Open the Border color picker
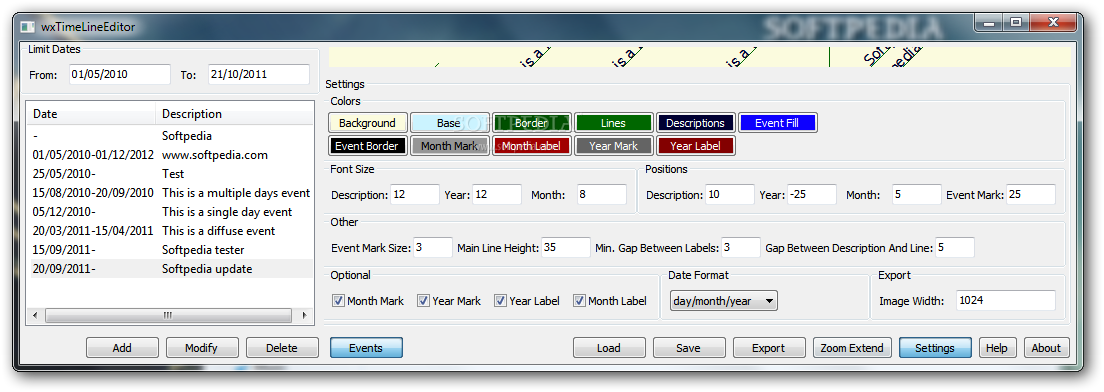The height and width of the screenshot is (392, 1104). point(531,123)
